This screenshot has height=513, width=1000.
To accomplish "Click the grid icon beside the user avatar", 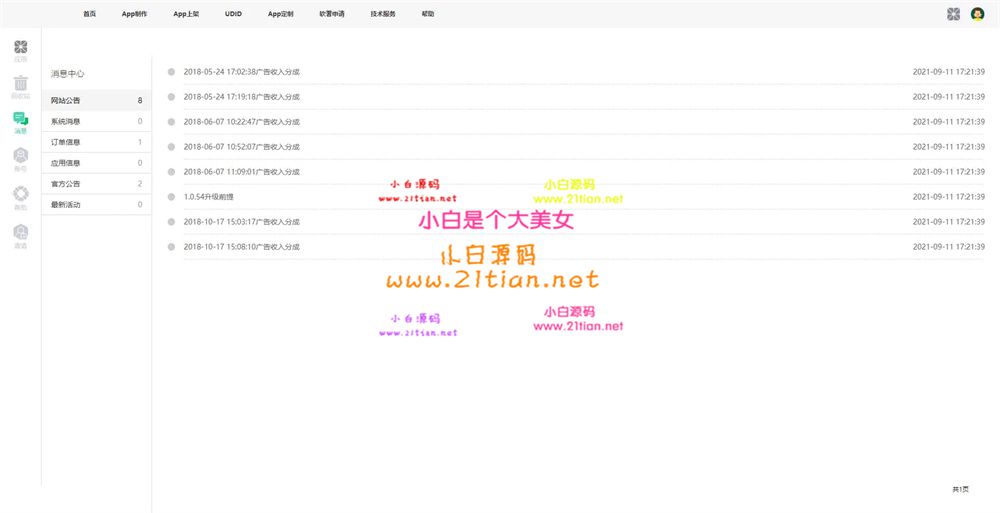I will tap(953, 14).
